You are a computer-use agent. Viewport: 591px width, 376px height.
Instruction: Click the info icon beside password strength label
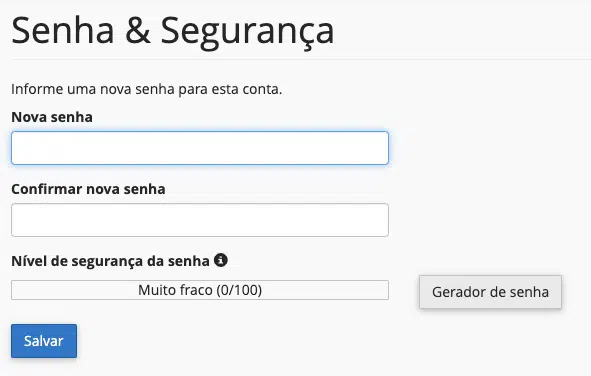(220, 260)
